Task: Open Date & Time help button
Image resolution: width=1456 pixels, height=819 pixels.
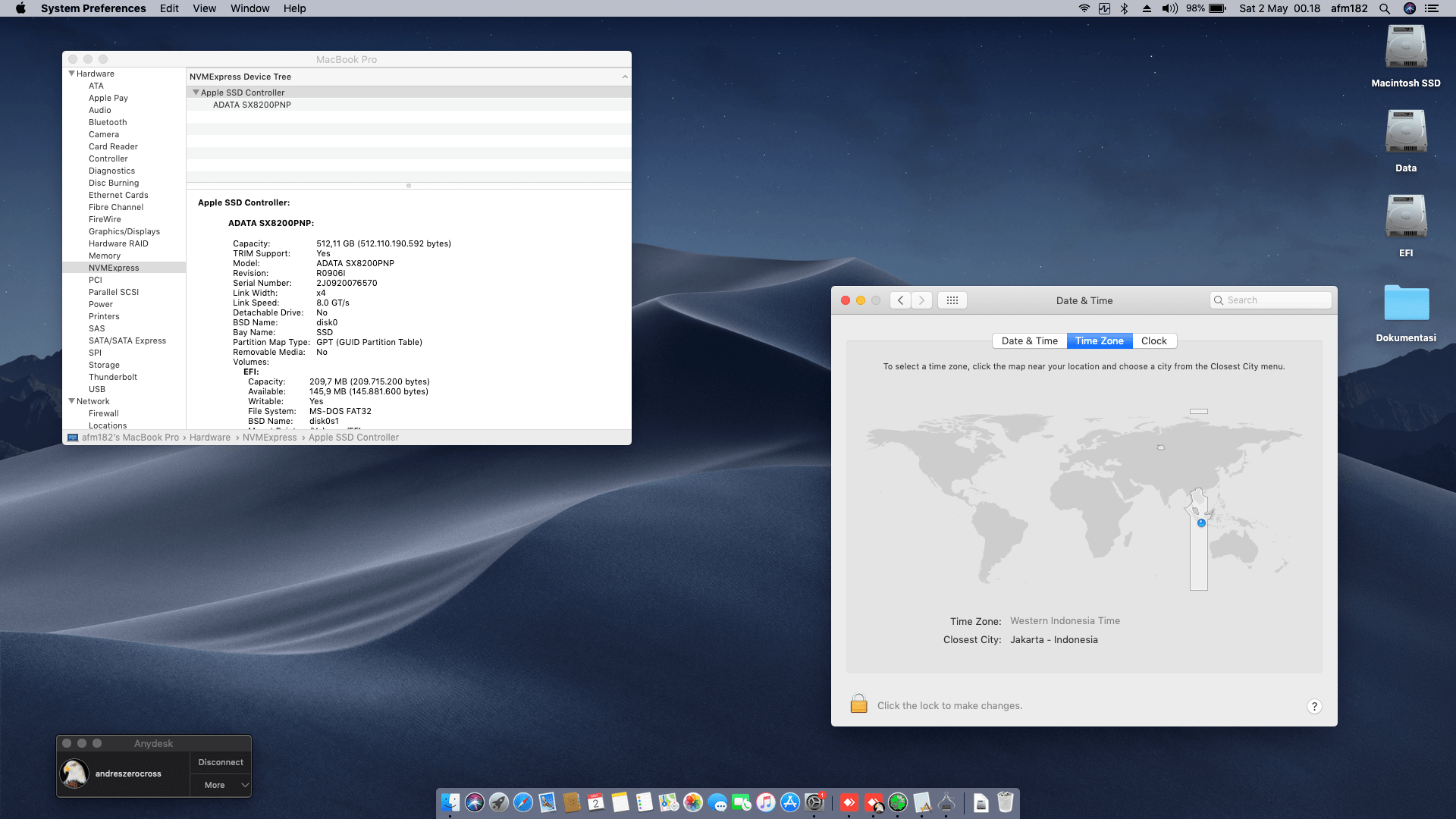Action: tap(1314, 706)
